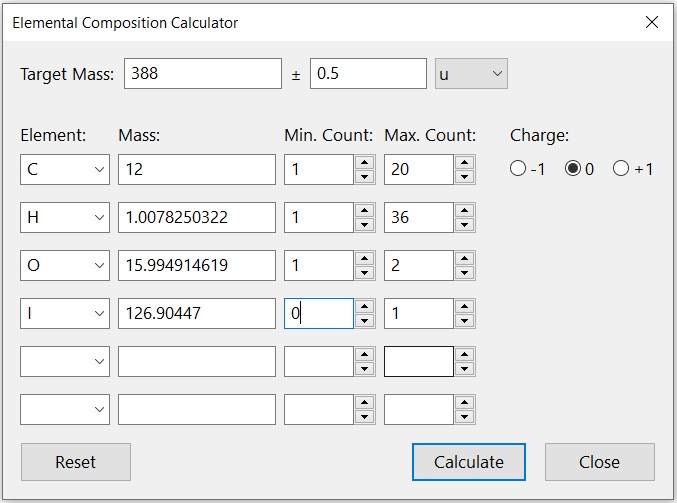677x503 pixels.
Task: Increase the fifth row max count
Action: (x=464, y=355)
